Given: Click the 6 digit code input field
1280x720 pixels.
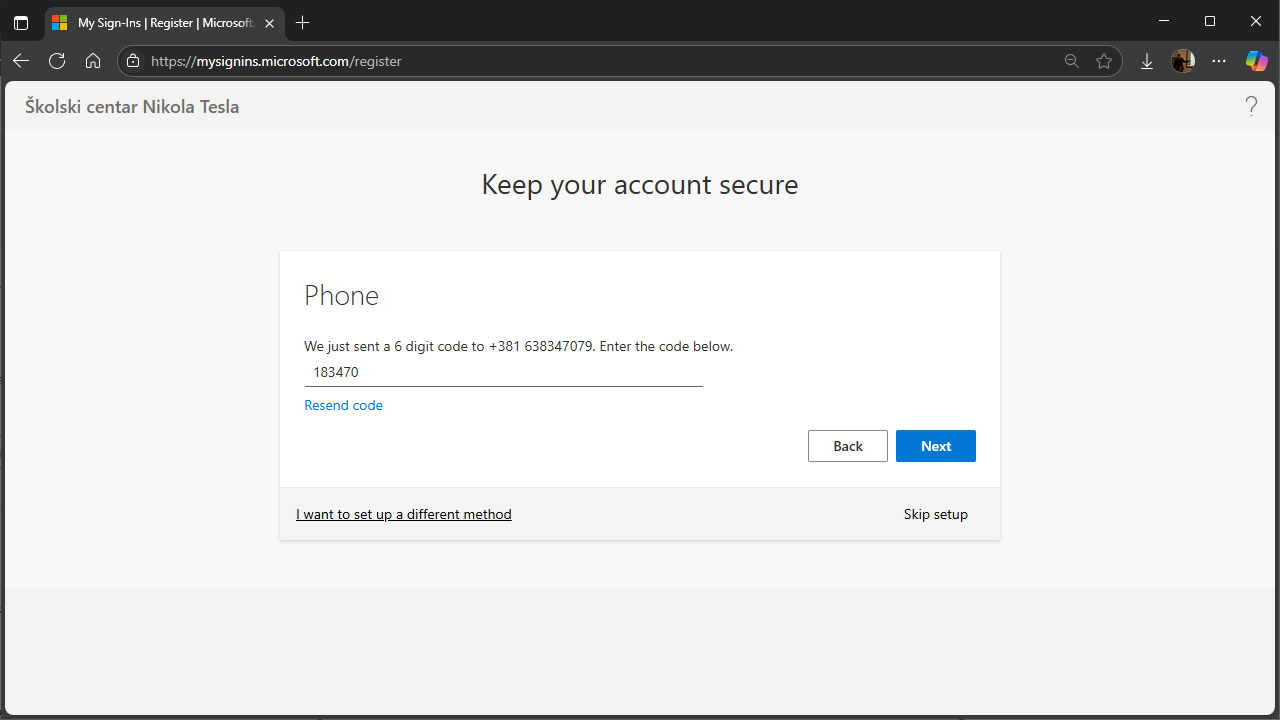Looking at the screenshot, I should [x=504, y=372].
